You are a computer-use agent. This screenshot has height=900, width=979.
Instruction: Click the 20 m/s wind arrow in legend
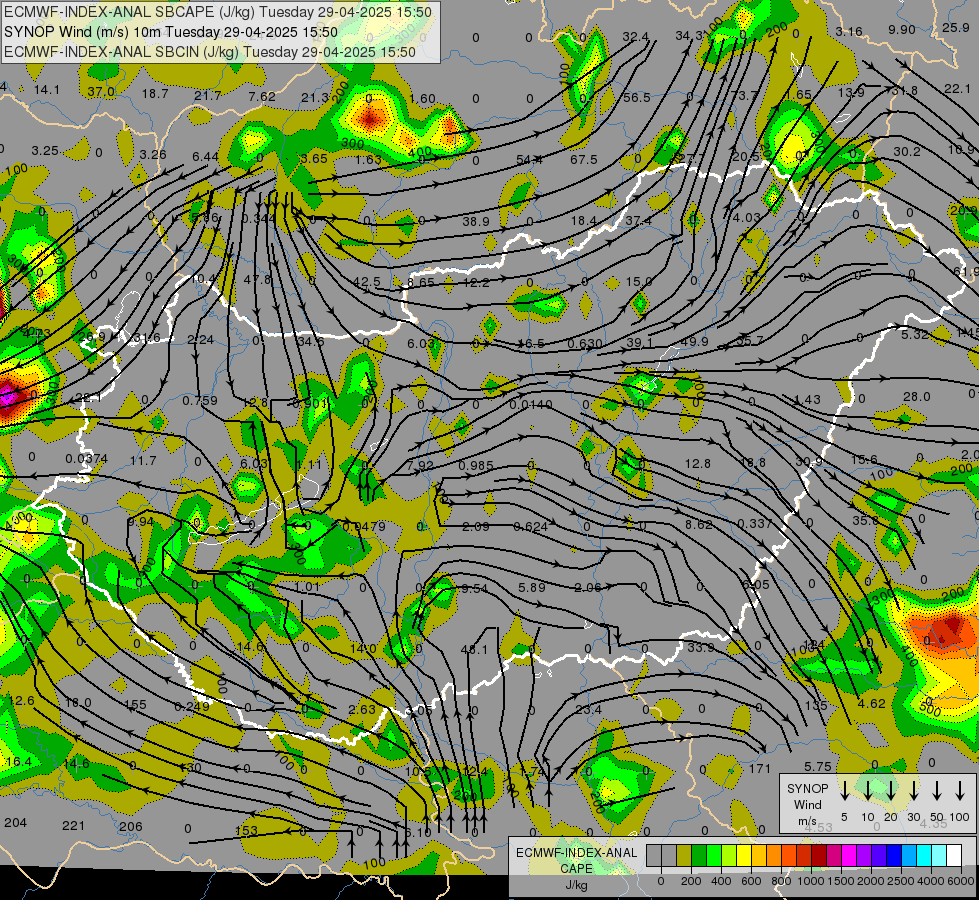pos(890,790)
